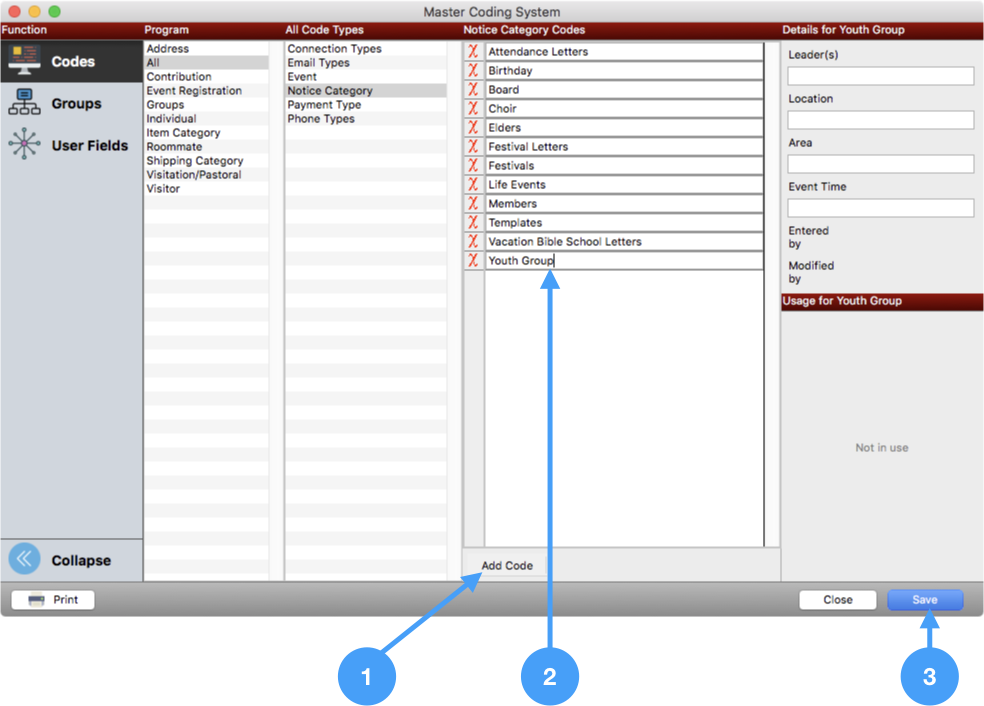Edit the Youth Group code field

click(624, 260)
